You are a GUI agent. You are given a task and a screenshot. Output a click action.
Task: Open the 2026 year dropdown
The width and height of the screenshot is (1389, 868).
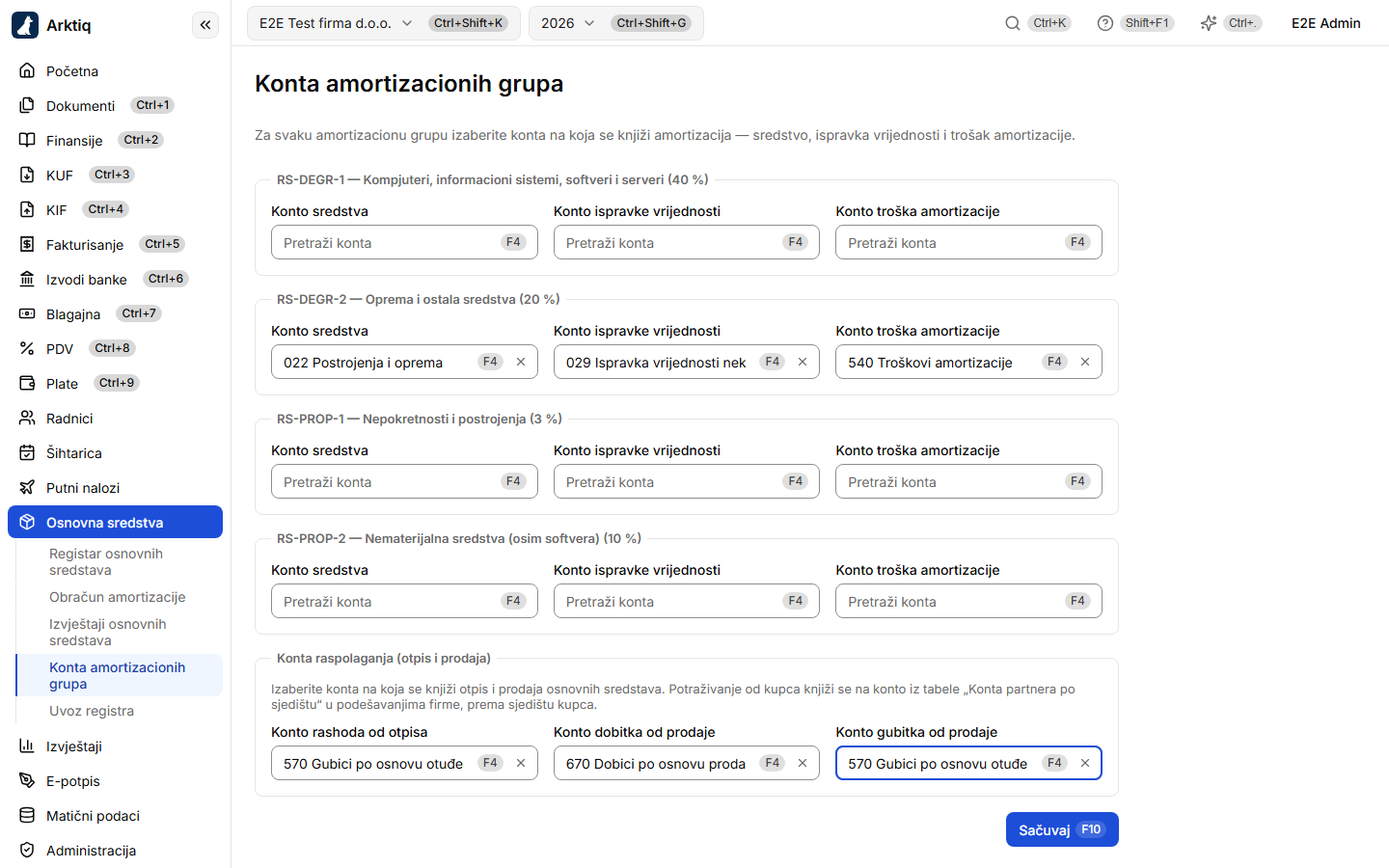[x=615, y=23]
